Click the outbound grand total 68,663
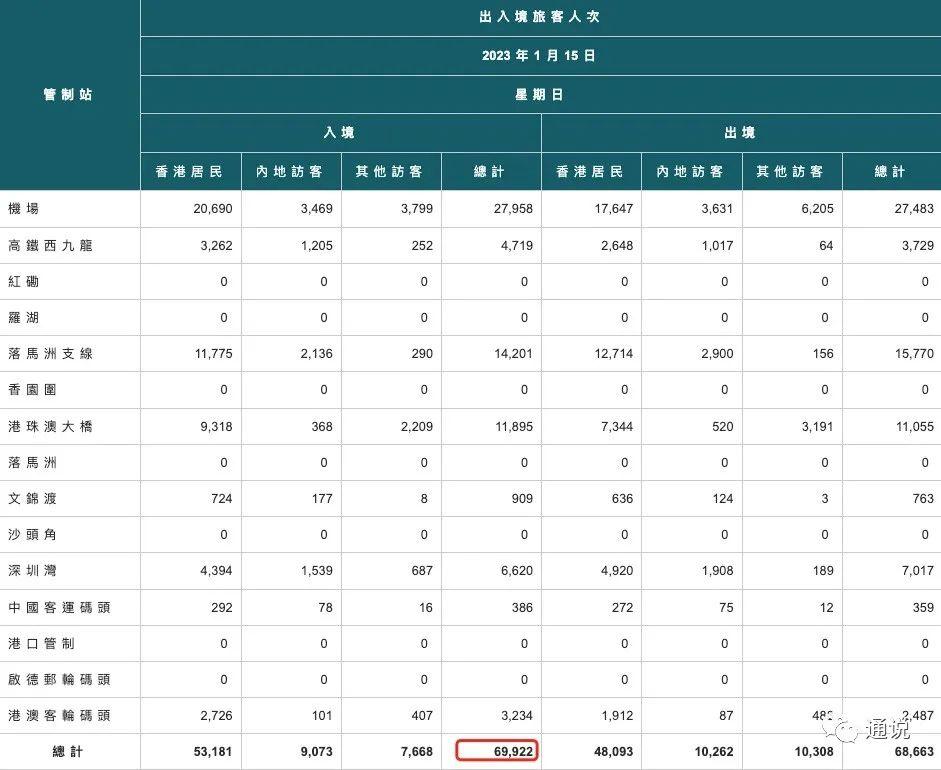Screen dimensions: 941x770 click(908, 751)
